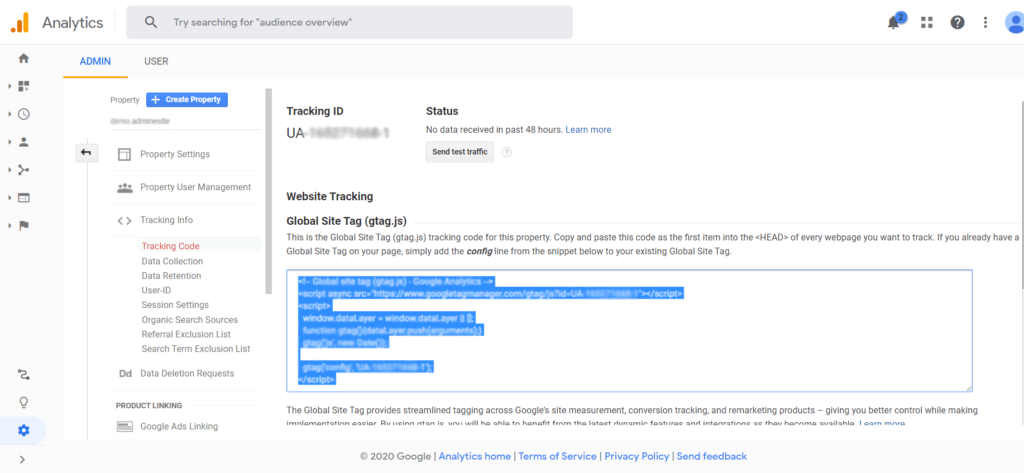Select Data Retention menu item

[x=171, y=276]
